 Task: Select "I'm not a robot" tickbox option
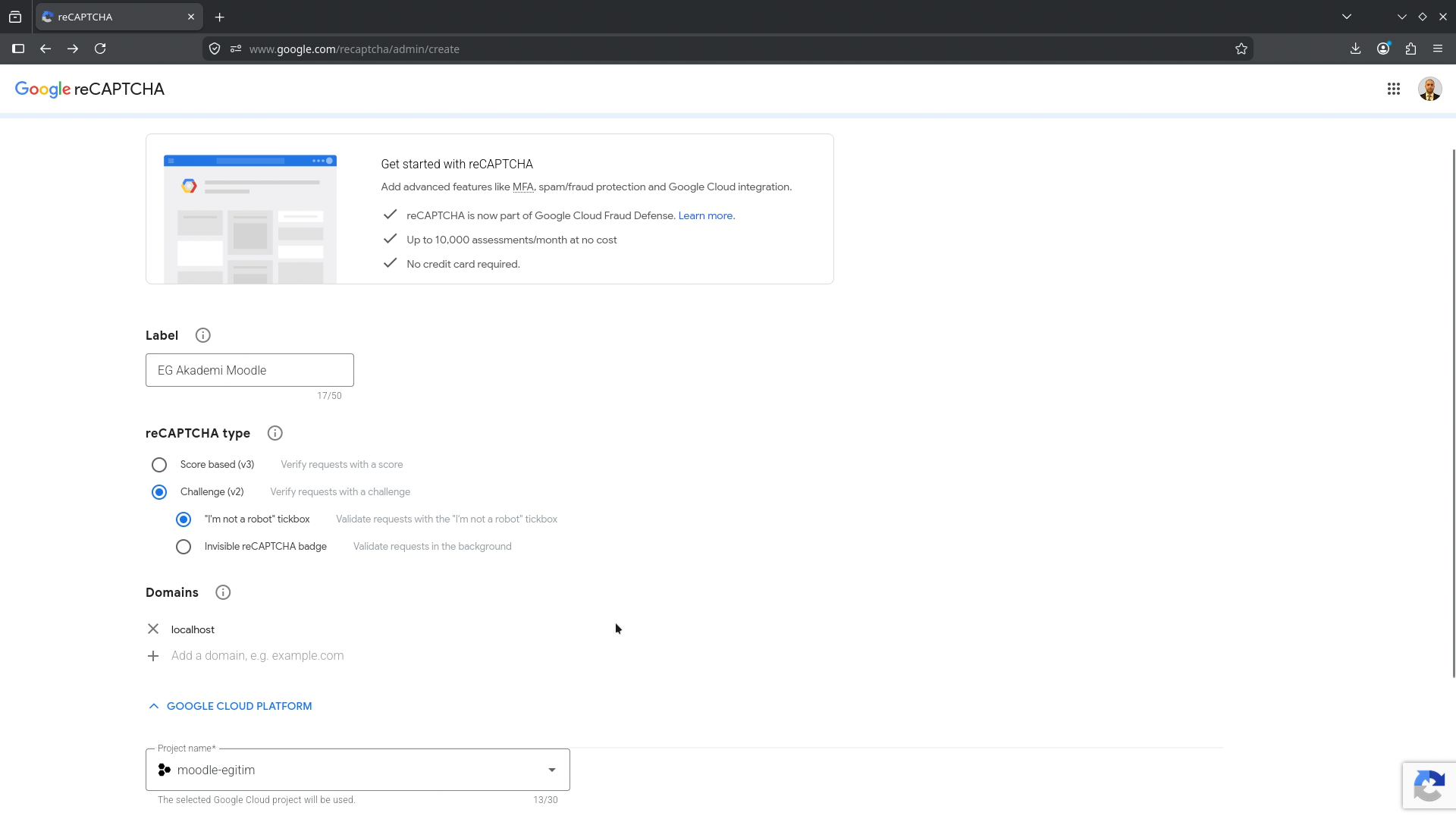click(x=184, y=519)
